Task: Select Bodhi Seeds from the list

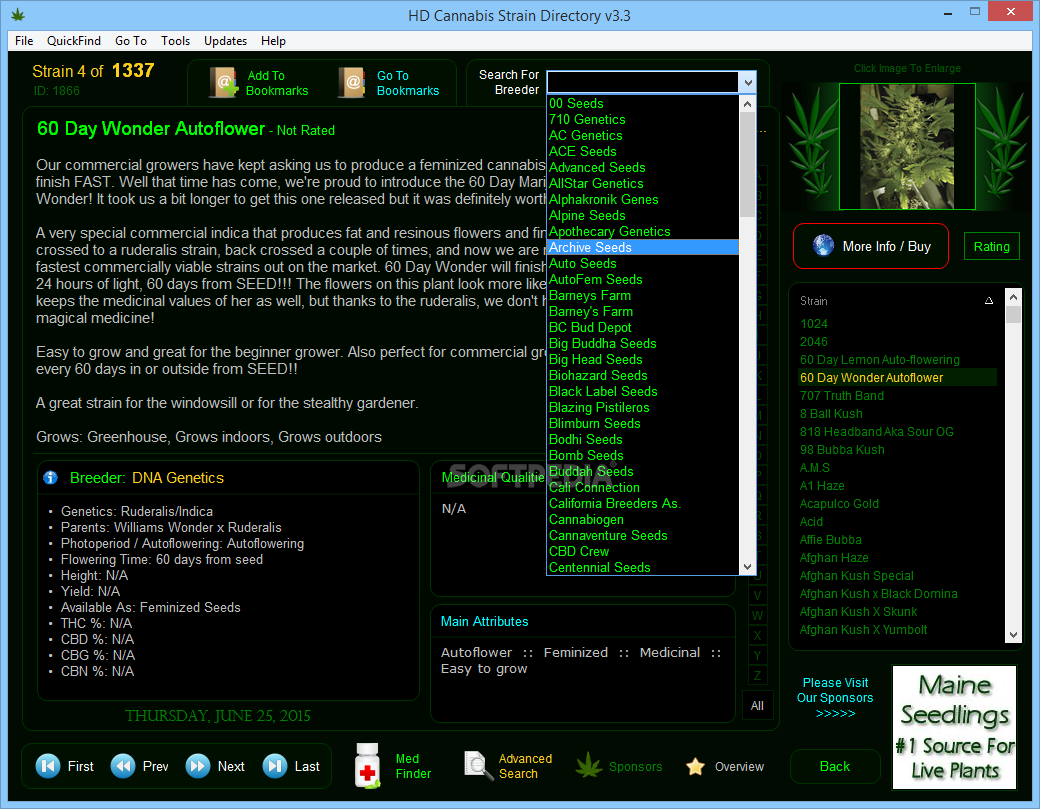Action: click(642, 439)
